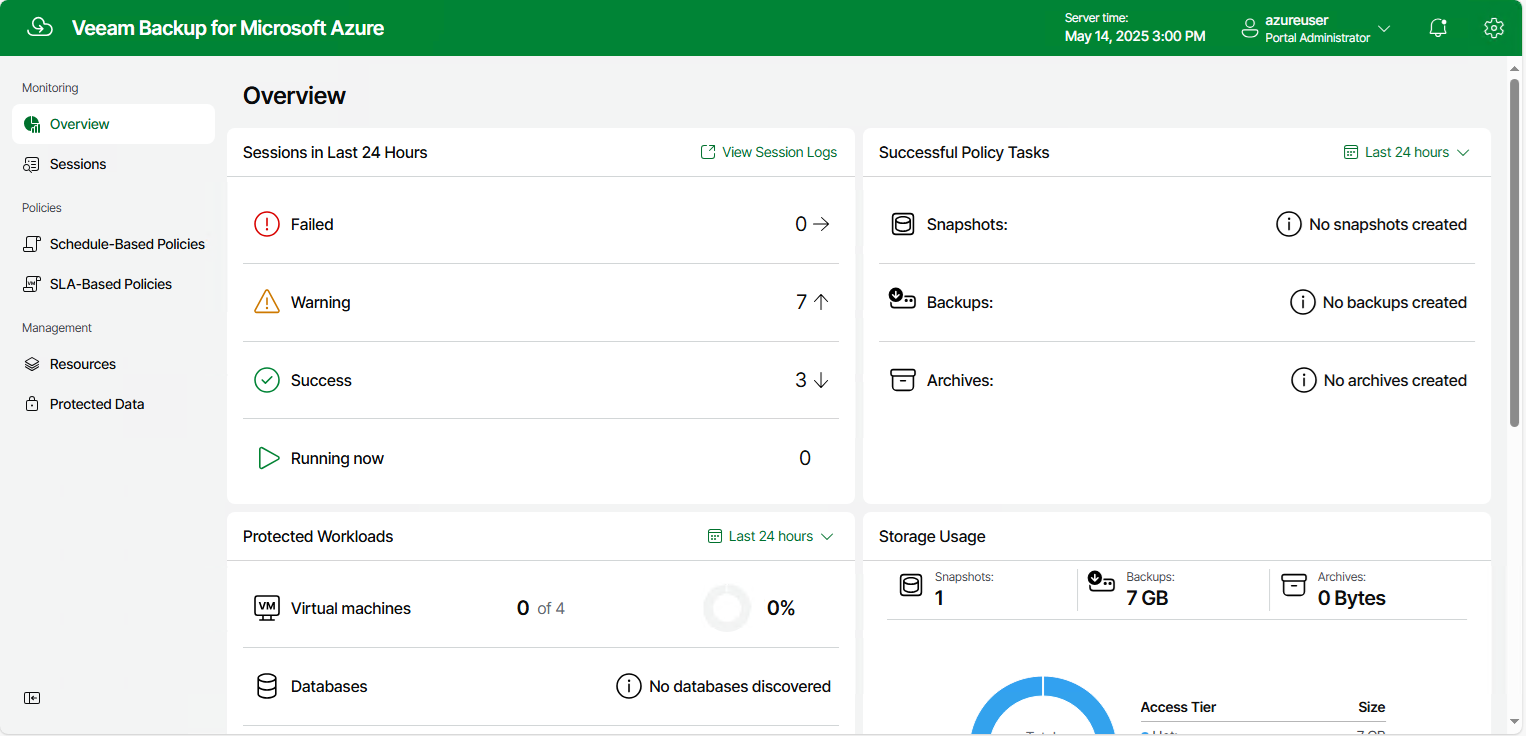Image resolution: width=1526 pixels, height=736 pixels.
Task: Click the 0 Bytes archives value
Action: [1352, 598]
